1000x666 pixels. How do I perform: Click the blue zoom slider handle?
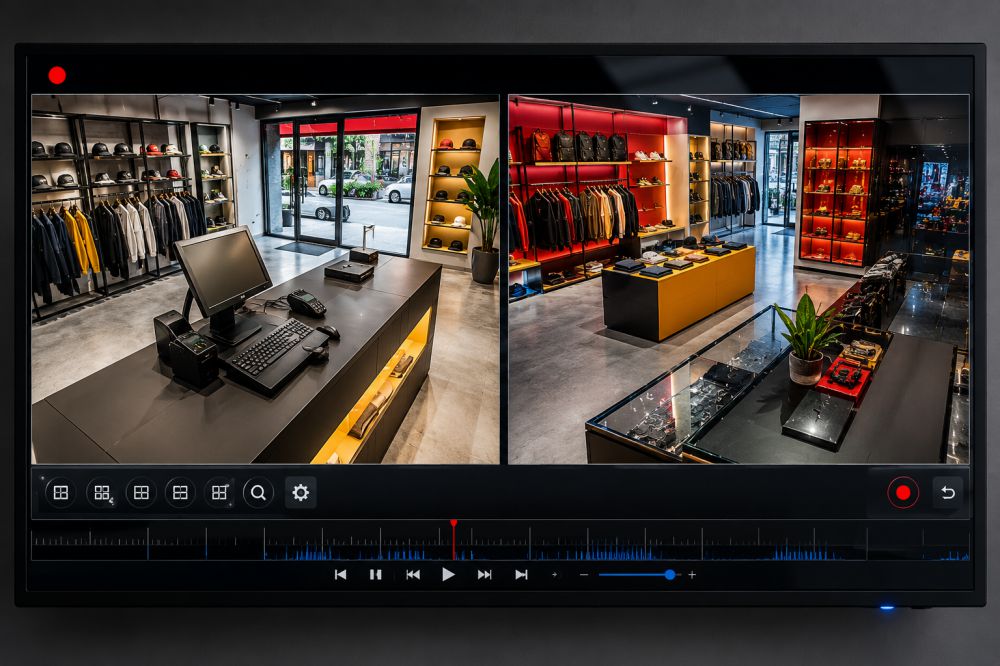tap(670, 575)
